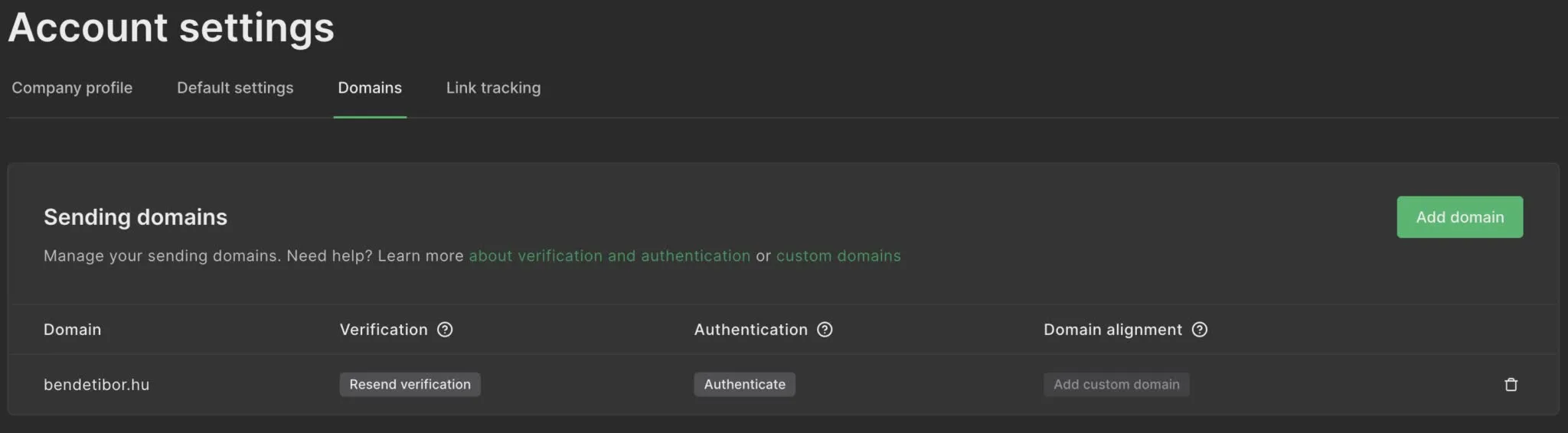Image resolution: width=1568 pixels, height=433 pixels.
Task: Click the Verification column header label
Action: 384,330
